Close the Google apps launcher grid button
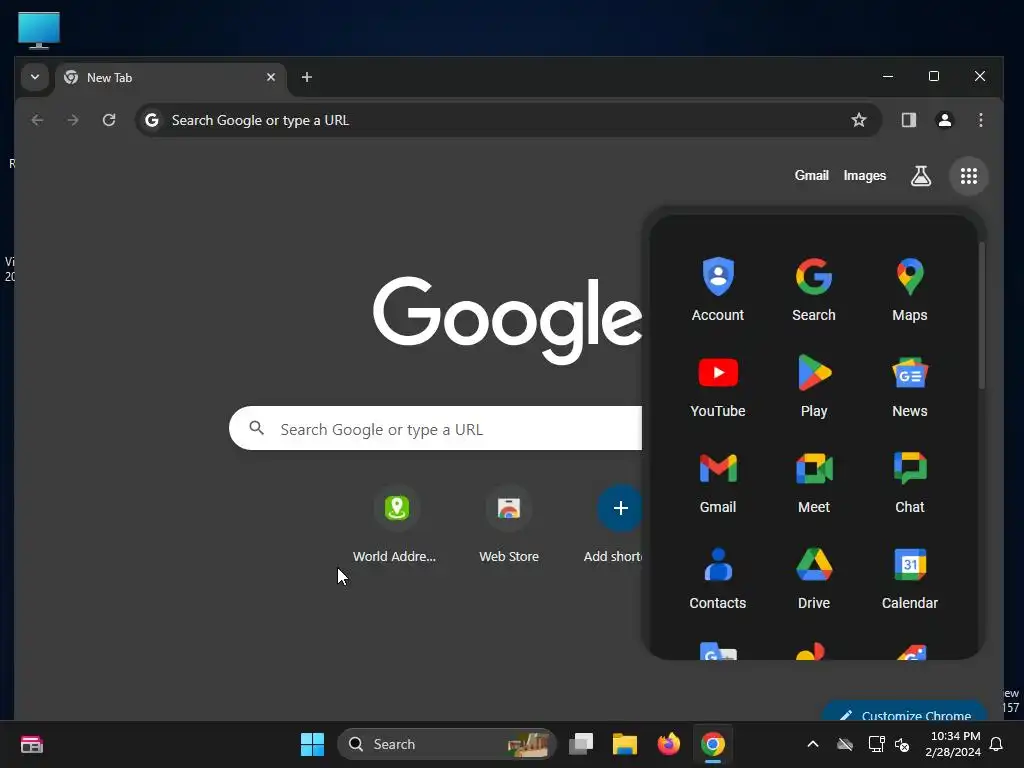The image size is (1024, 768). point(968,176)
